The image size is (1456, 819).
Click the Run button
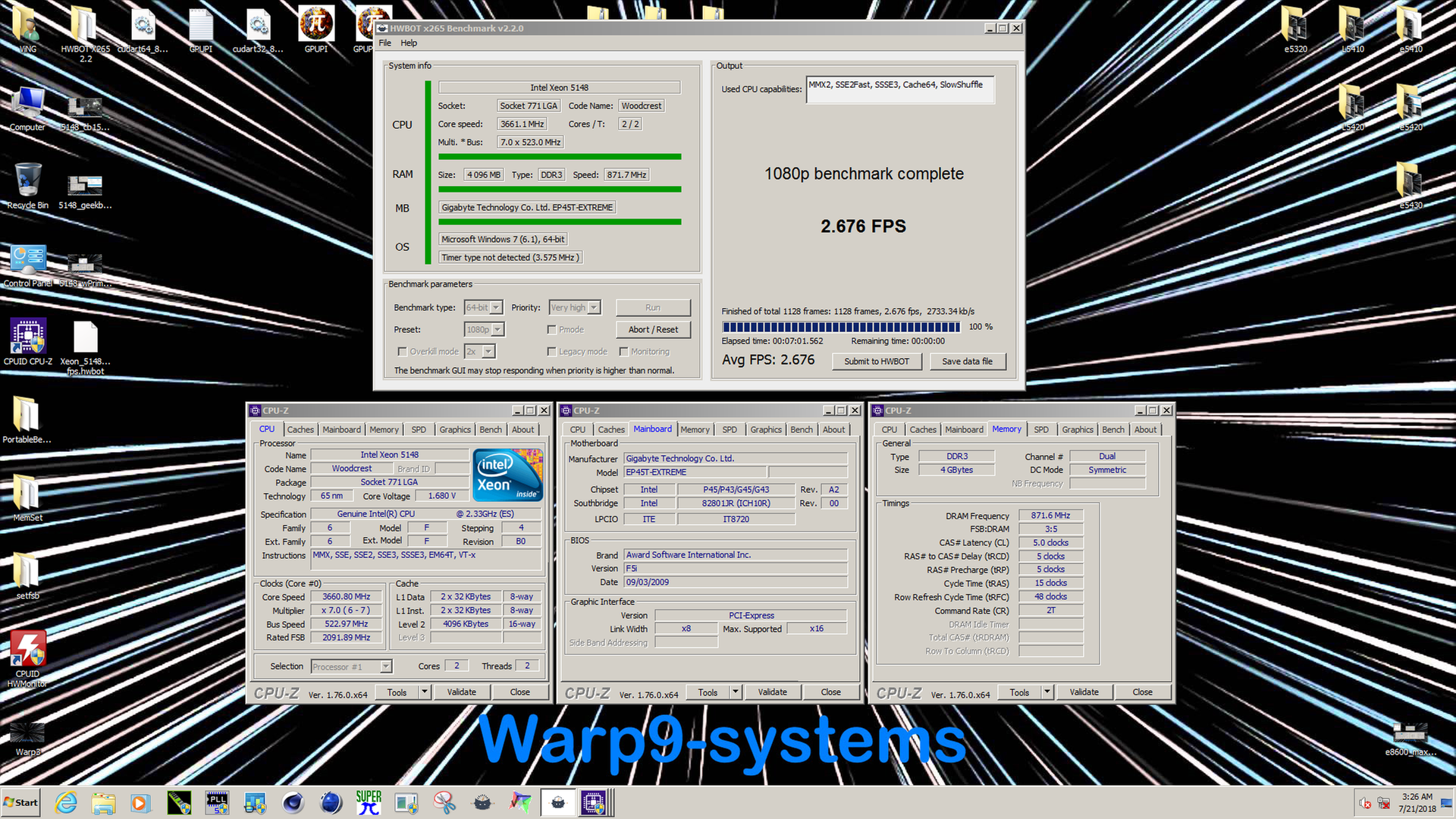653,308
